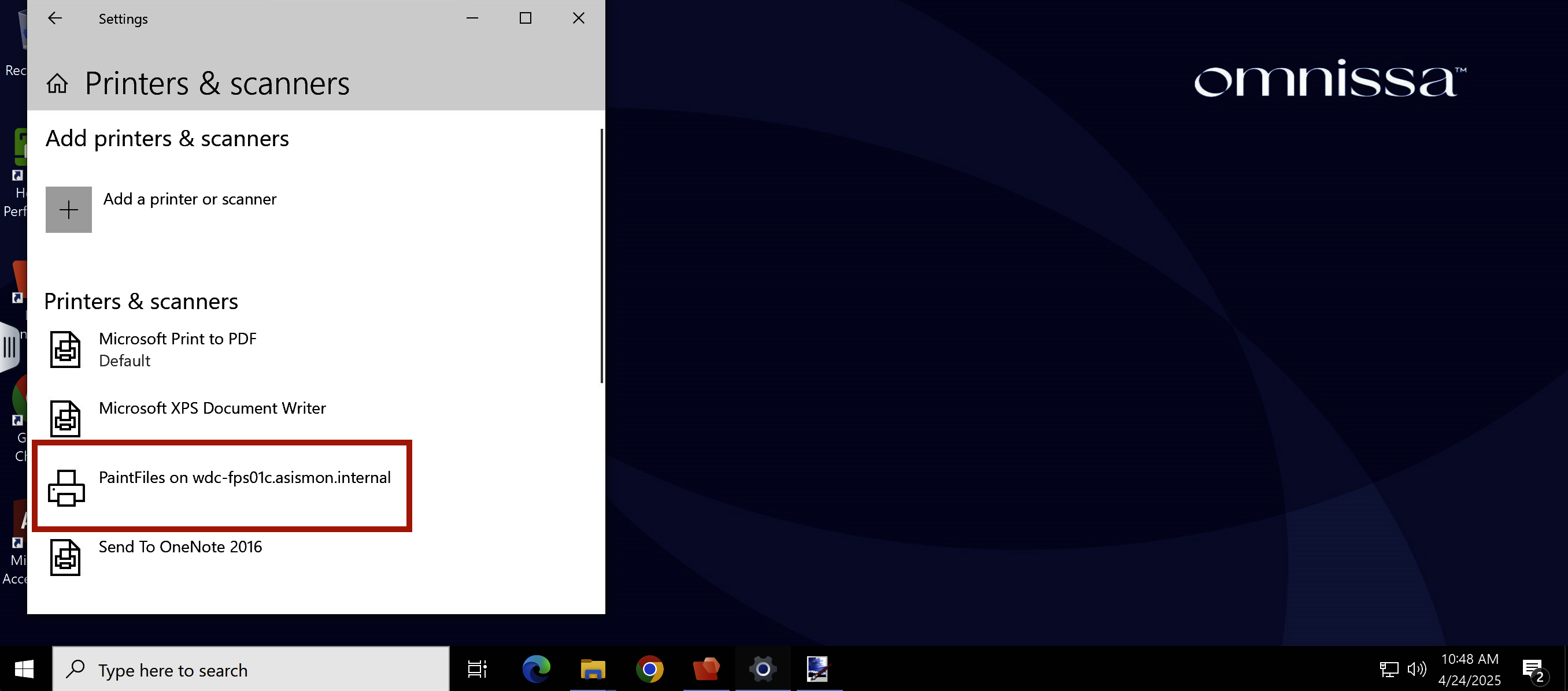Click the Windows Start button
The image size is (1568, 691).
24,670
